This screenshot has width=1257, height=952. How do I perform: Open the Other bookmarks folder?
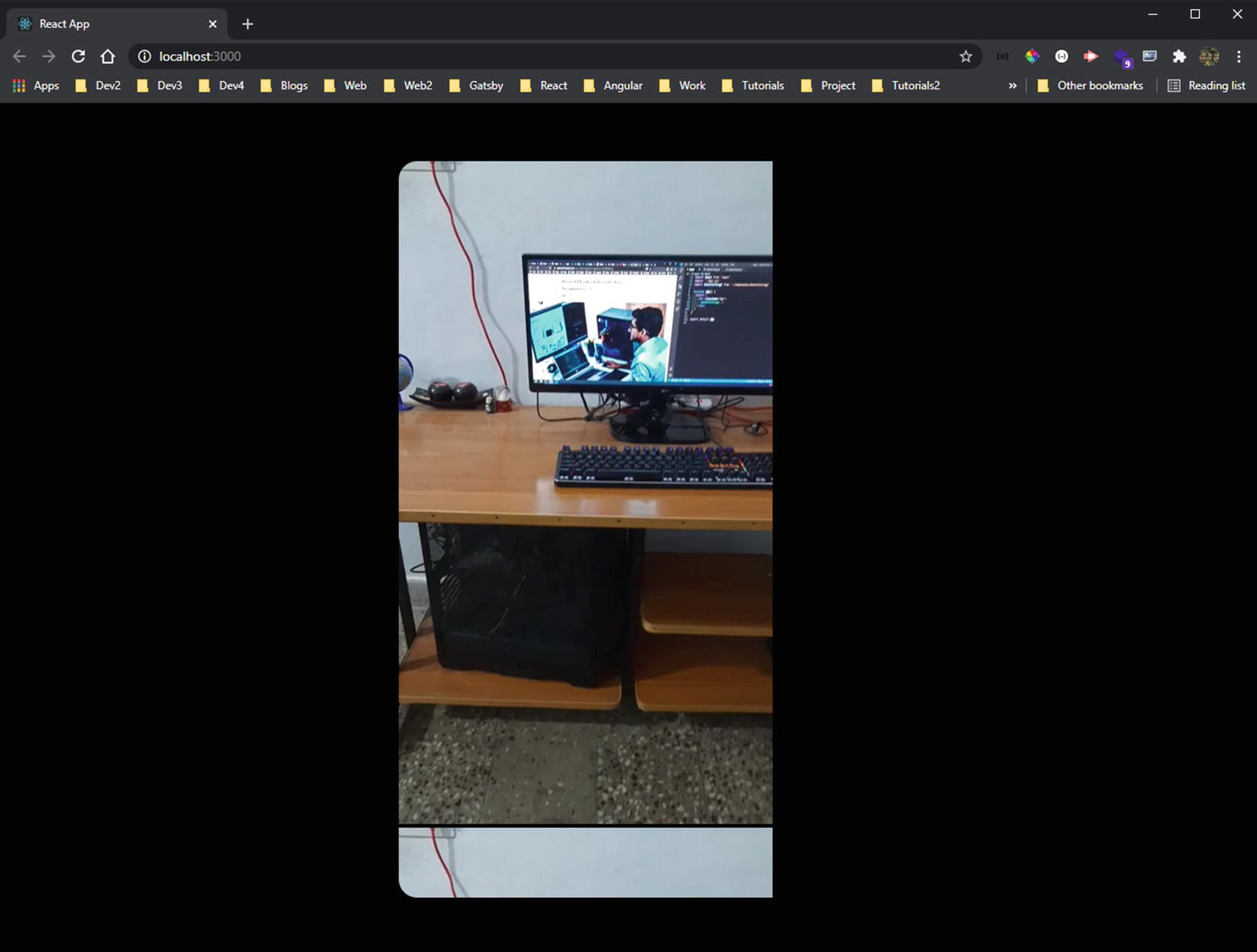[x=1090, y=86]
